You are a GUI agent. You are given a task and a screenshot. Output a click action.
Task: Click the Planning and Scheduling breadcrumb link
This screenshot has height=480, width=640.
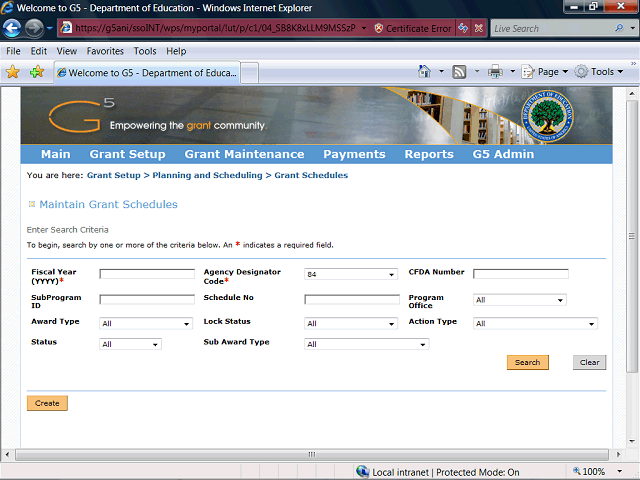pyautogui.click(x=207, y=175)
